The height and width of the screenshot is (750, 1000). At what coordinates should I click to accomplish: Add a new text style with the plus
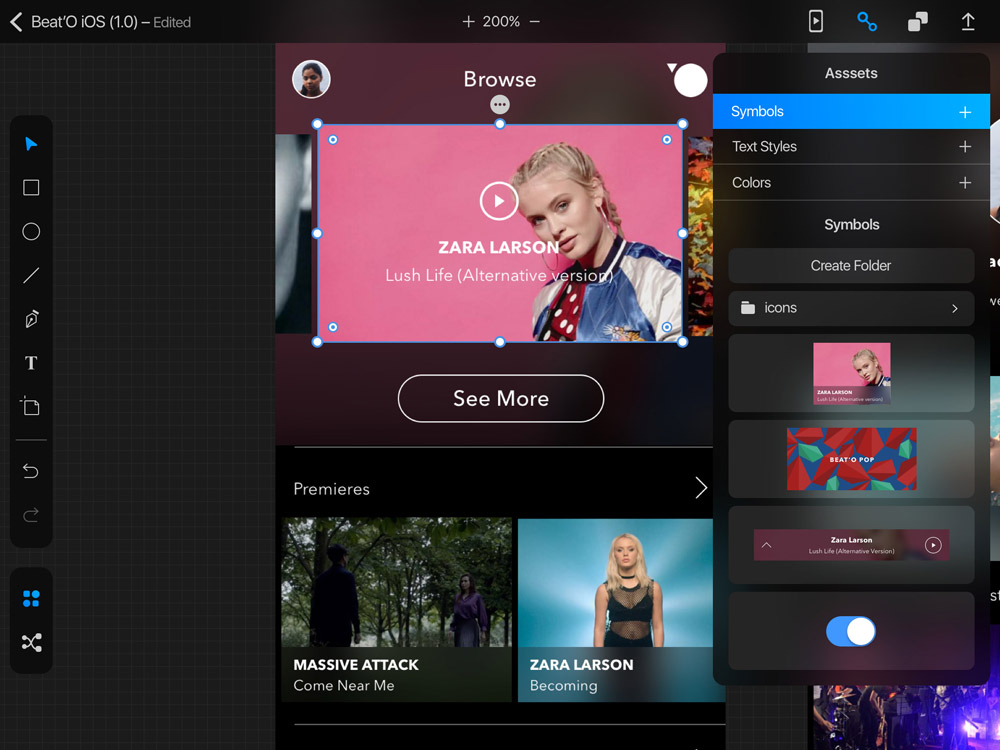pos(965,147)
